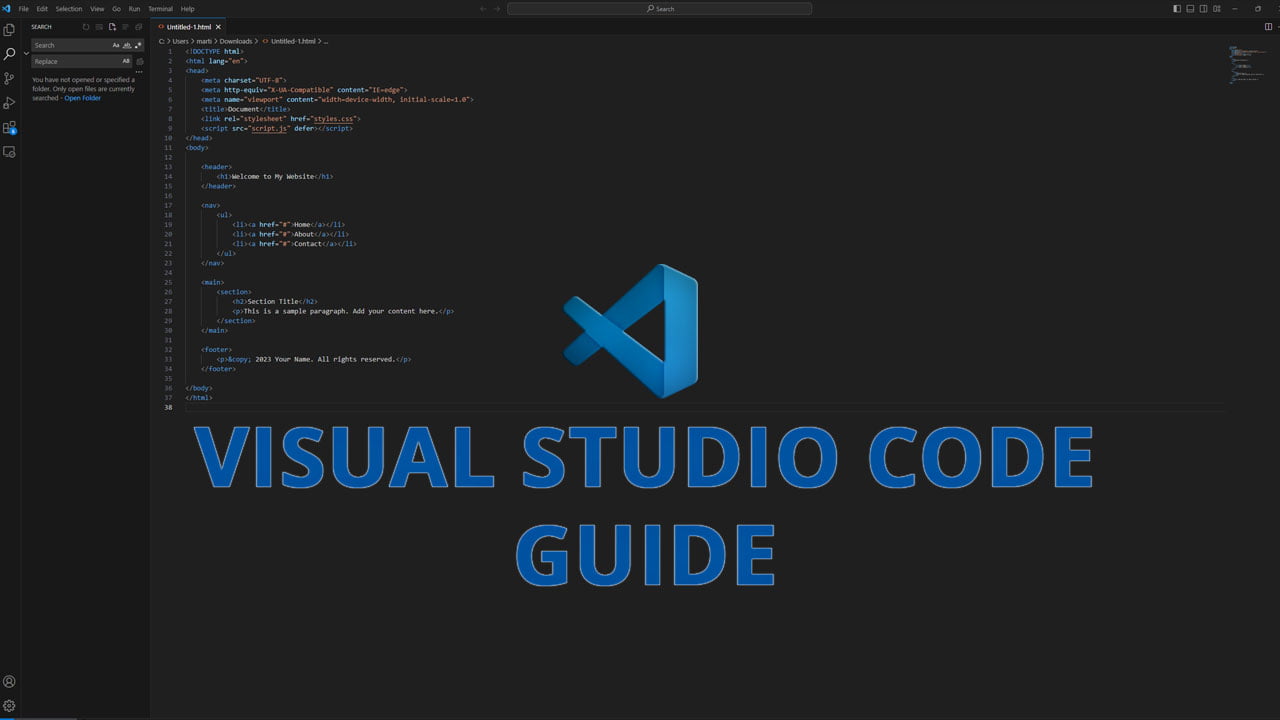Click the navigate back arrow button
The height and width of the screenshot is (720, 1280).
click(x=481, y=7)
